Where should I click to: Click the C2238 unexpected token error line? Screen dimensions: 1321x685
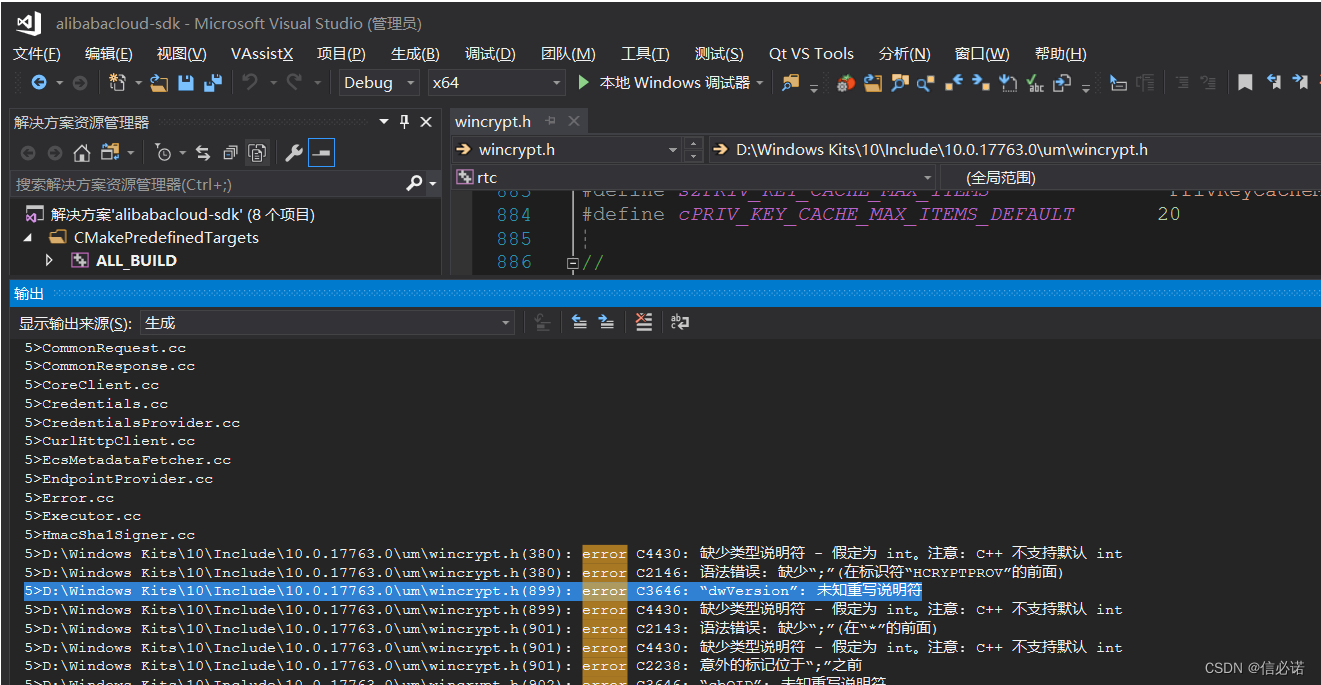click(x=443, y=665)
